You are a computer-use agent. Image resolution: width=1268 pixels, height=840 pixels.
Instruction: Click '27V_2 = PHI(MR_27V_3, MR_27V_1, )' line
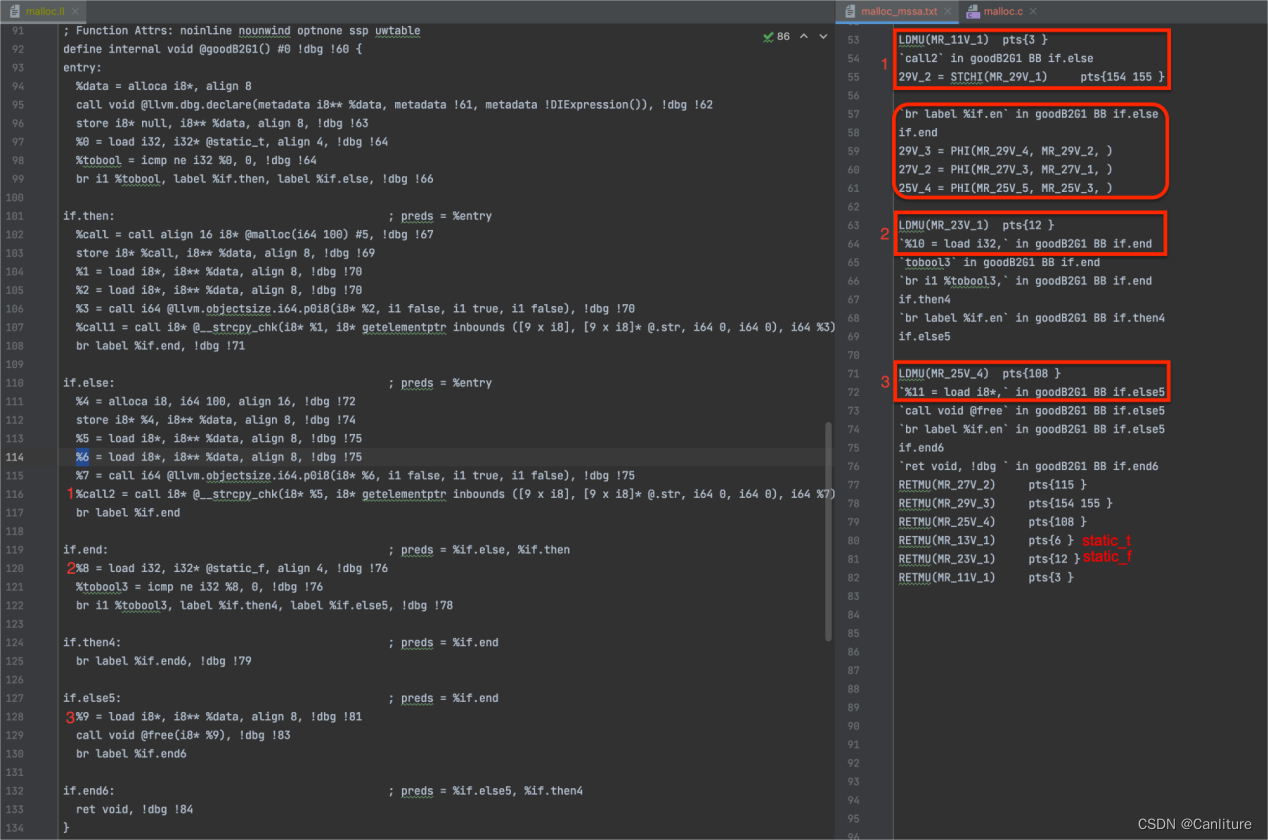coord(1005,170)
